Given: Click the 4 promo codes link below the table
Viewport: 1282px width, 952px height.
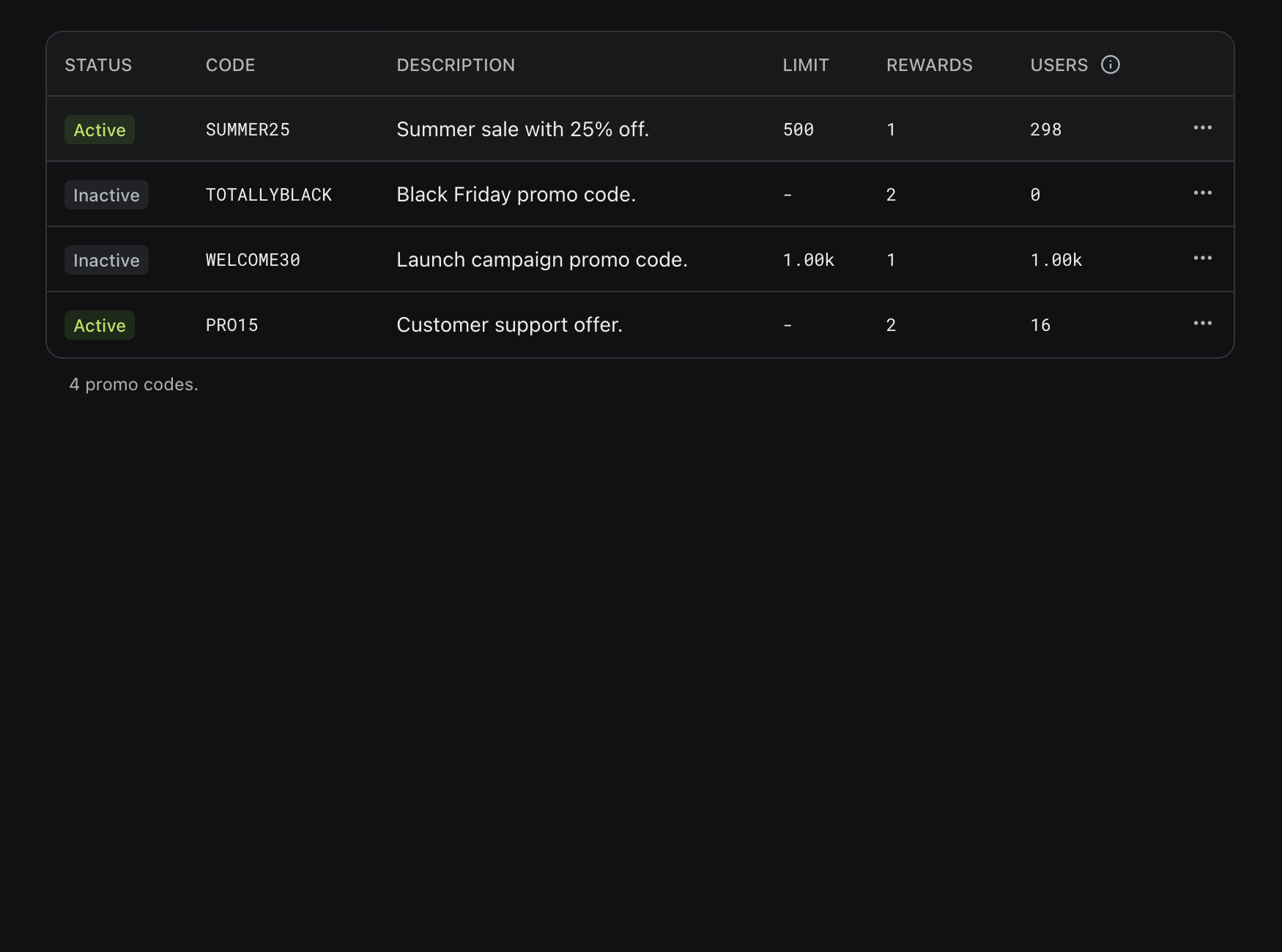Looking at the screenshot, I should 133,384.
